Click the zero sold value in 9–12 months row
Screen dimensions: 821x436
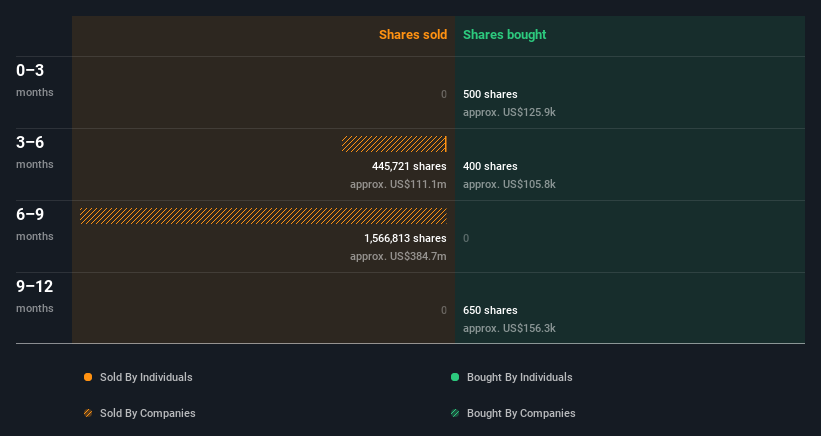444,310
